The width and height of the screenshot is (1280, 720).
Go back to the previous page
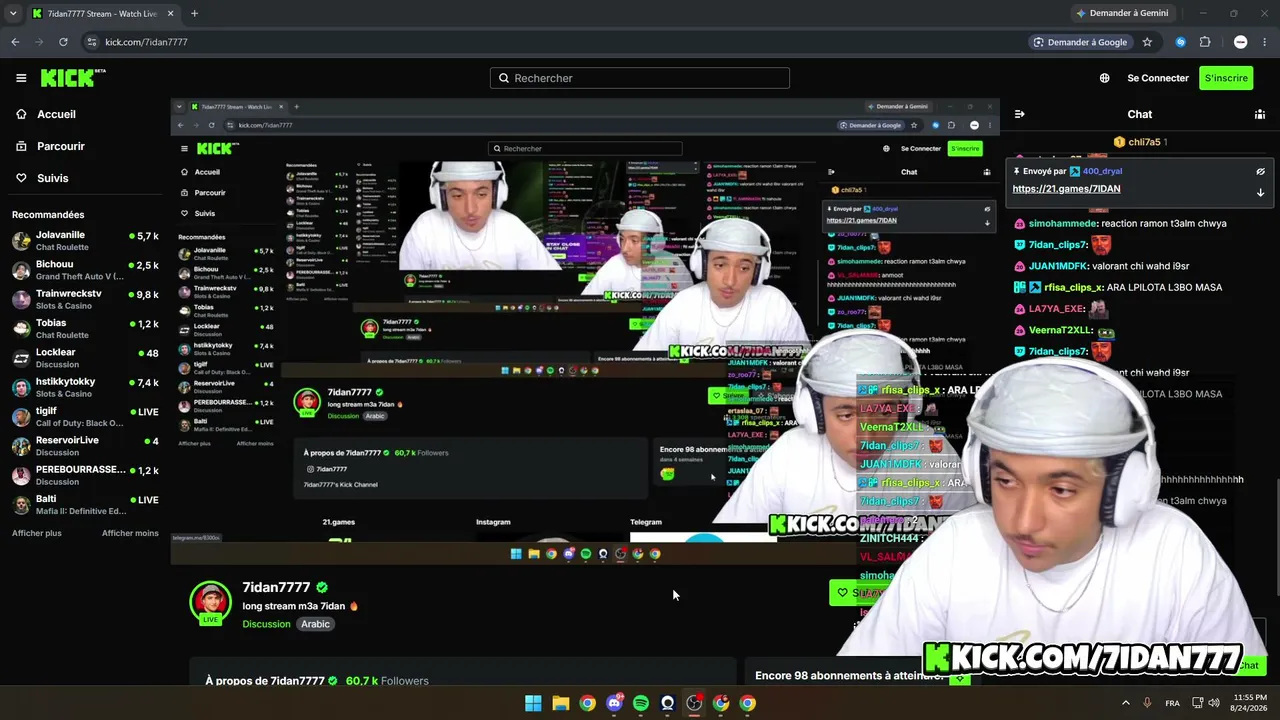[x=15, y=42]
